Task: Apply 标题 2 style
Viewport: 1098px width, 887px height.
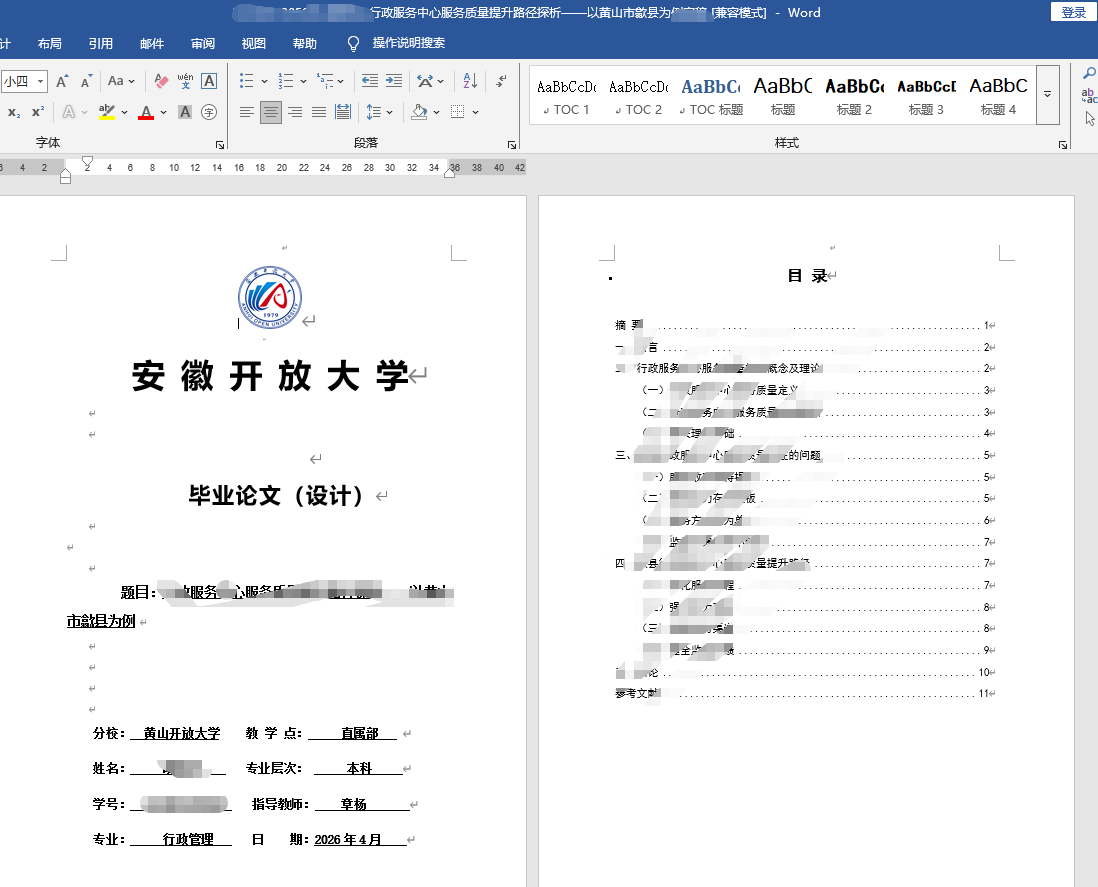Action: 854,96
